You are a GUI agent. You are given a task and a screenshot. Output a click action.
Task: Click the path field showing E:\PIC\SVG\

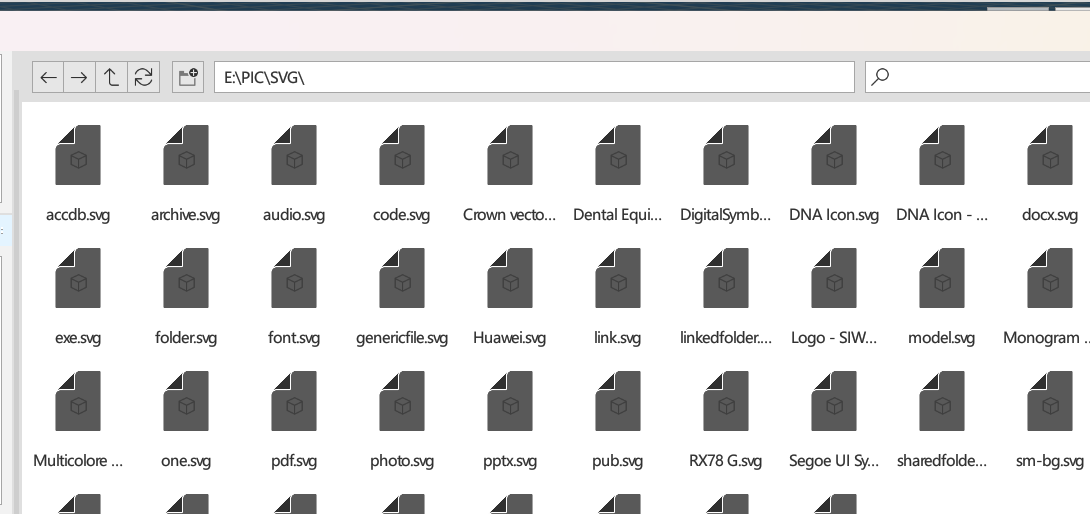pos(534,77)
